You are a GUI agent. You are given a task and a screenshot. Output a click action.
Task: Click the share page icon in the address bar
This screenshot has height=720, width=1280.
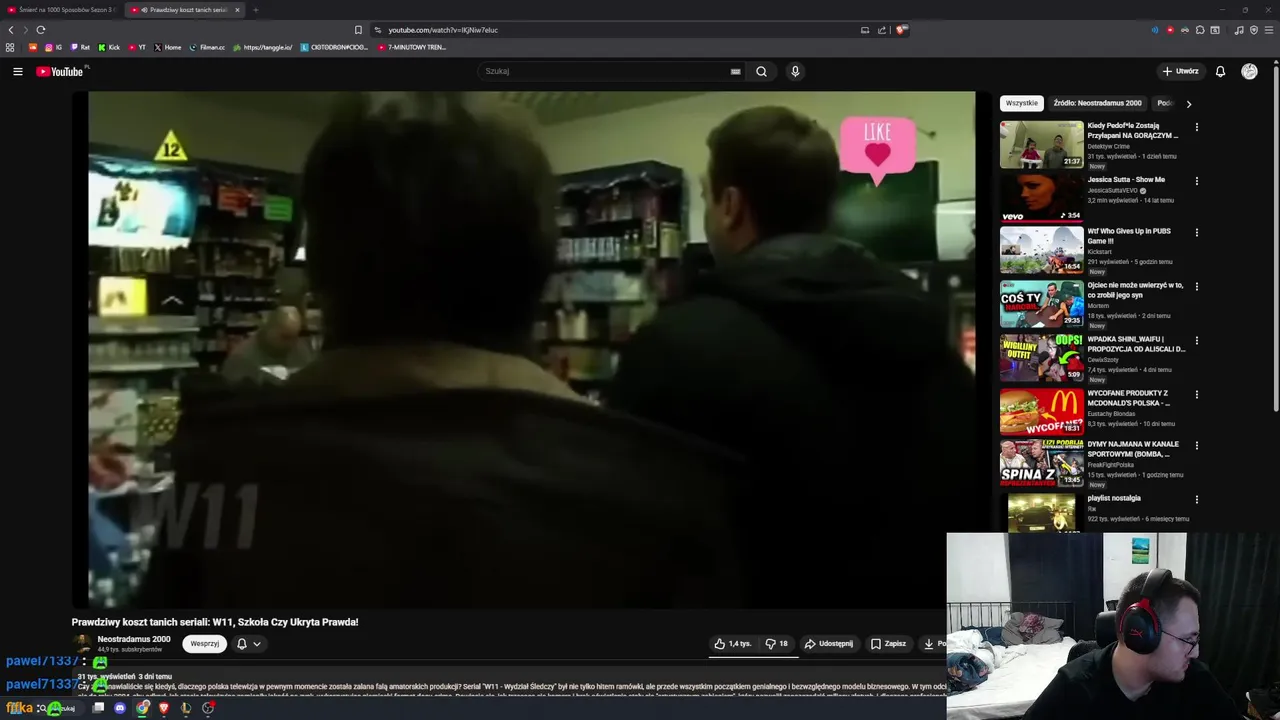pos(882,30)
